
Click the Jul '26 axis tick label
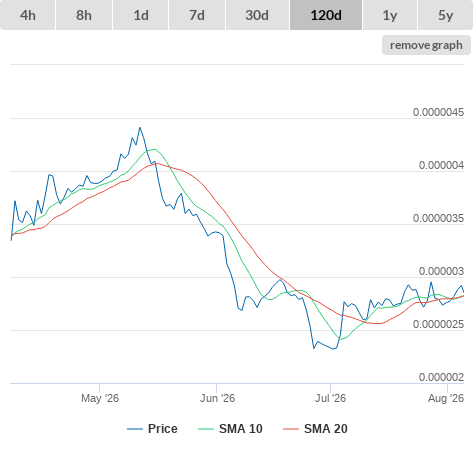pyautogui.click(x=330, y=398)
